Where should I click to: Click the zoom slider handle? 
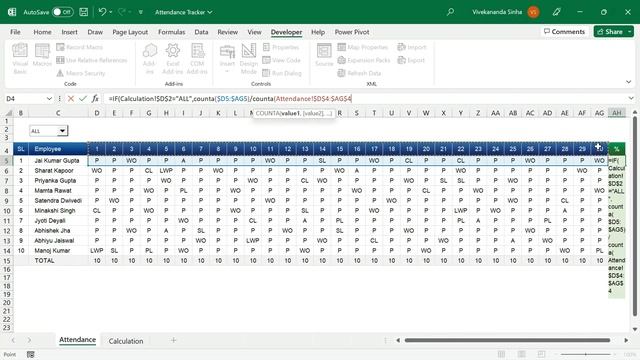(x=586, y=354)
